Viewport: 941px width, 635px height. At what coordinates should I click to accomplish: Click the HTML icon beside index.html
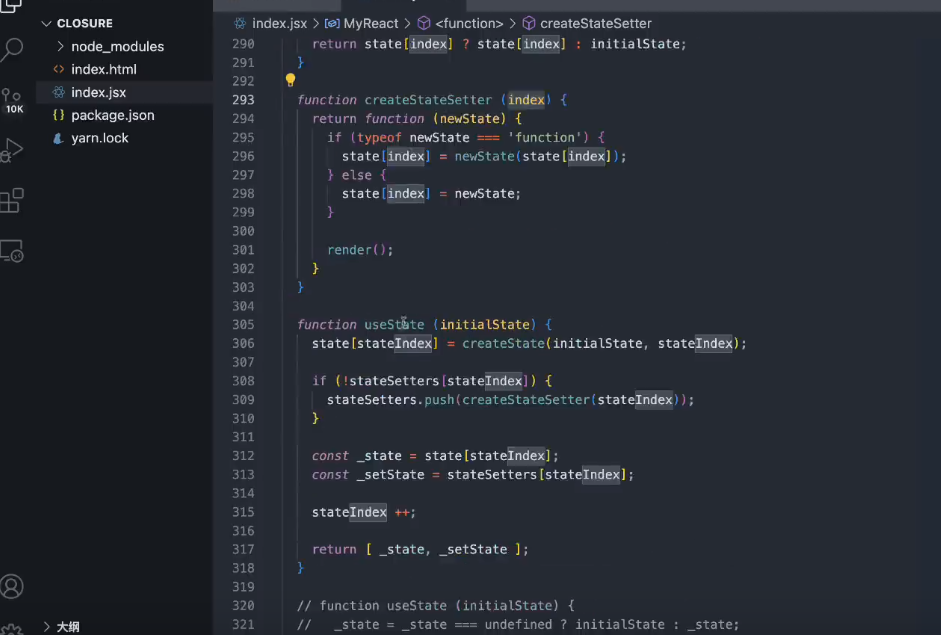pos(59,69)
